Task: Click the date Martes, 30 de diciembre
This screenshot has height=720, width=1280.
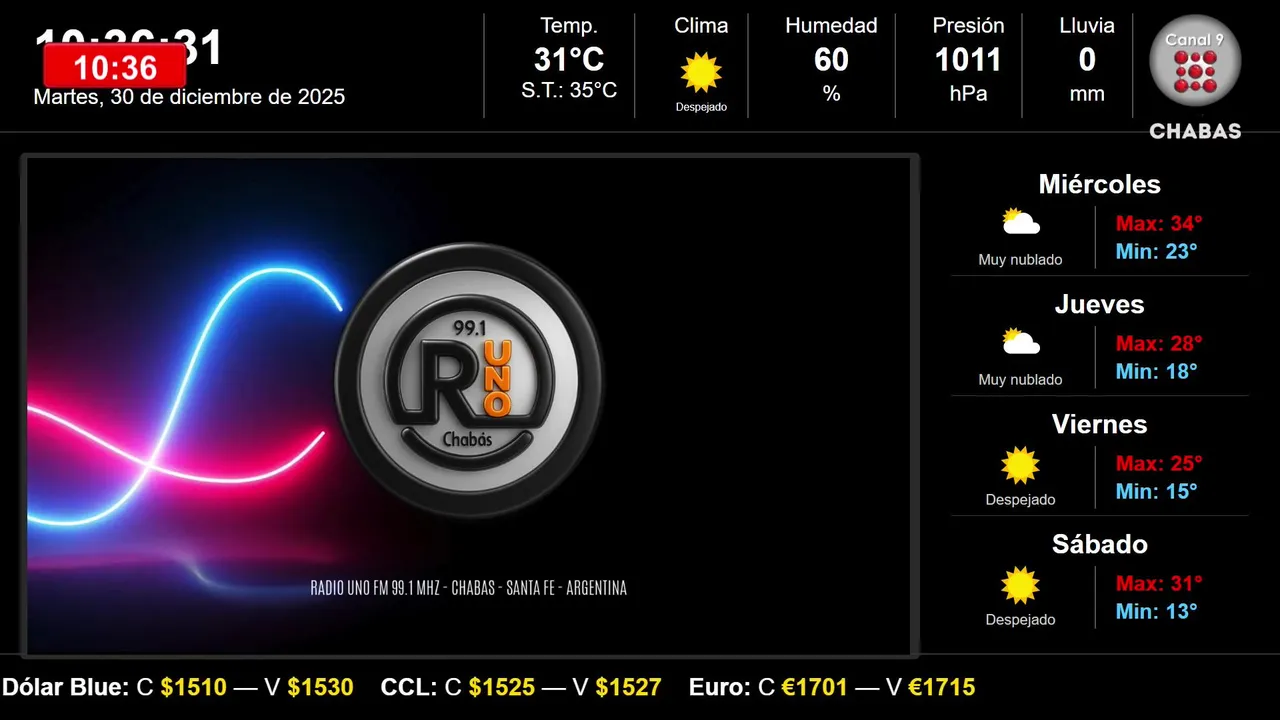Action: (x=189, y=97)
